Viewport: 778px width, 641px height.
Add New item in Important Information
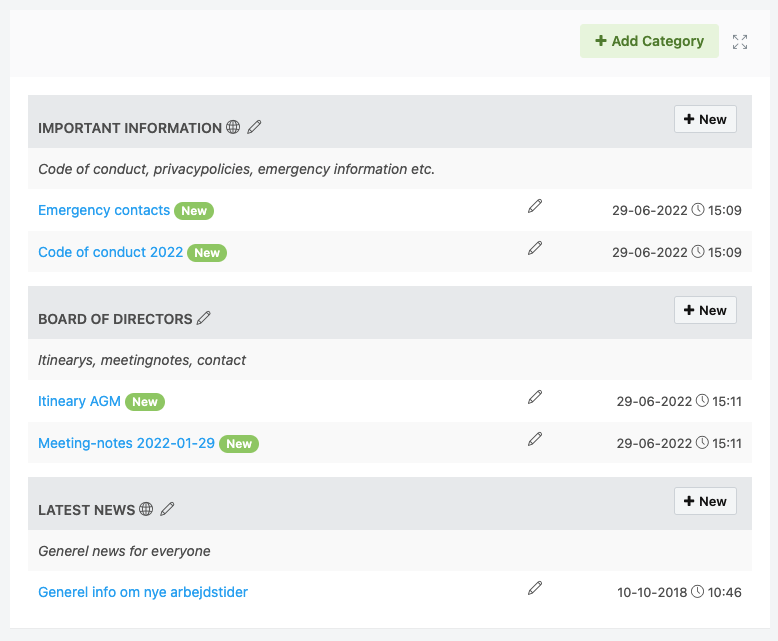(x=705, y=119)
